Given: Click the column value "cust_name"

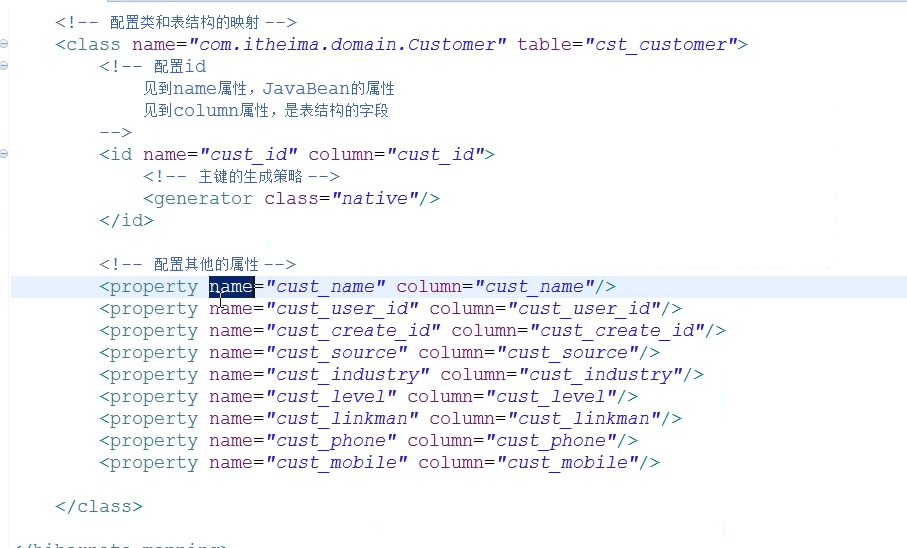Looking at the screenshot, I should coord(534,286).
